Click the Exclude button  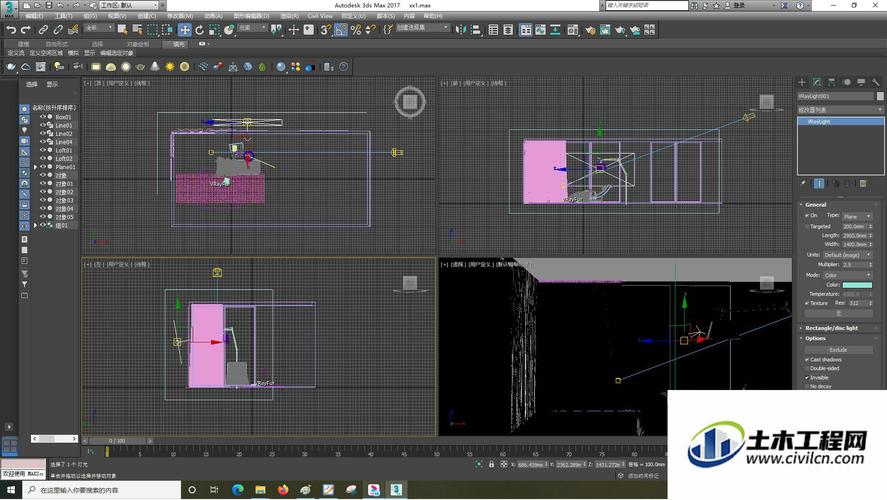point(838,349)
